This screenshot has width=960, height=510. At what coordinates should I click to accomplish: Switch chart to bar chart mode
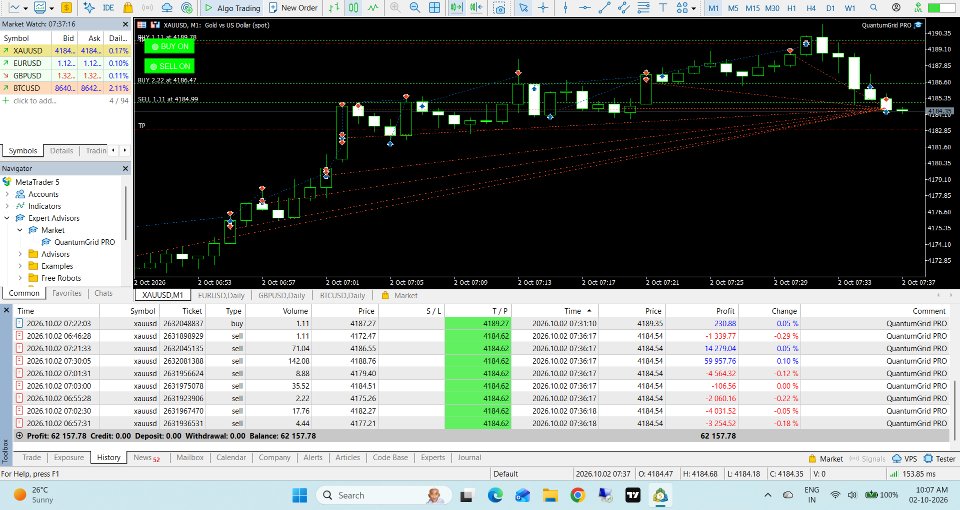click(x=334, y=7)
